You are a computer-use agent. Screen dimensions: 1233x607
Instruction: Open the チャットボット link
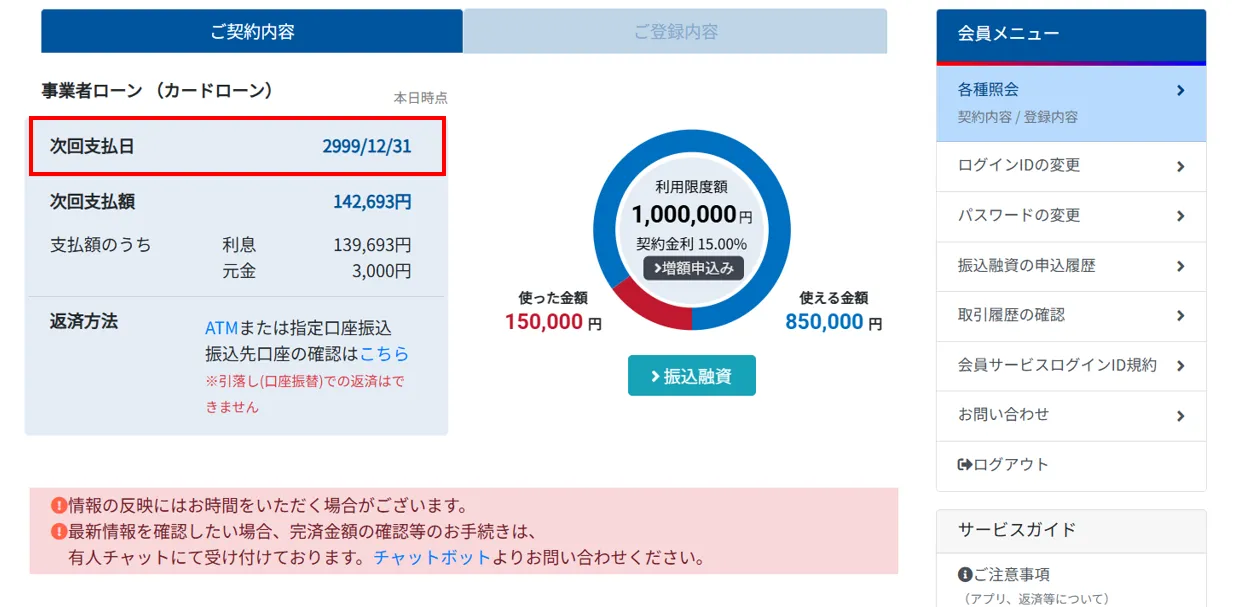432,557
